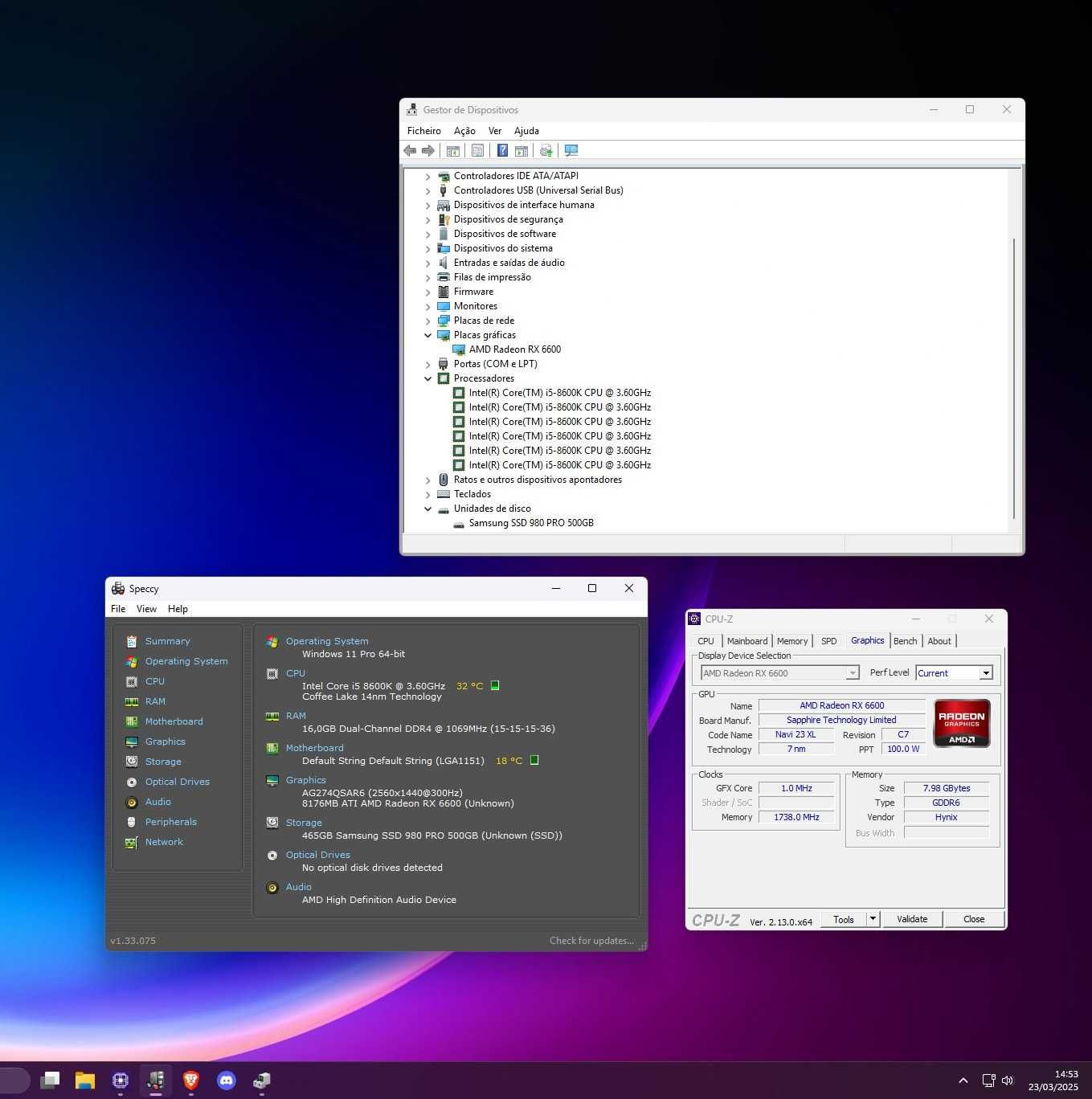Click Device Manager vertical scrollbar
Viewport: 1092px width, 1099px height.
tap(1014, 378)
